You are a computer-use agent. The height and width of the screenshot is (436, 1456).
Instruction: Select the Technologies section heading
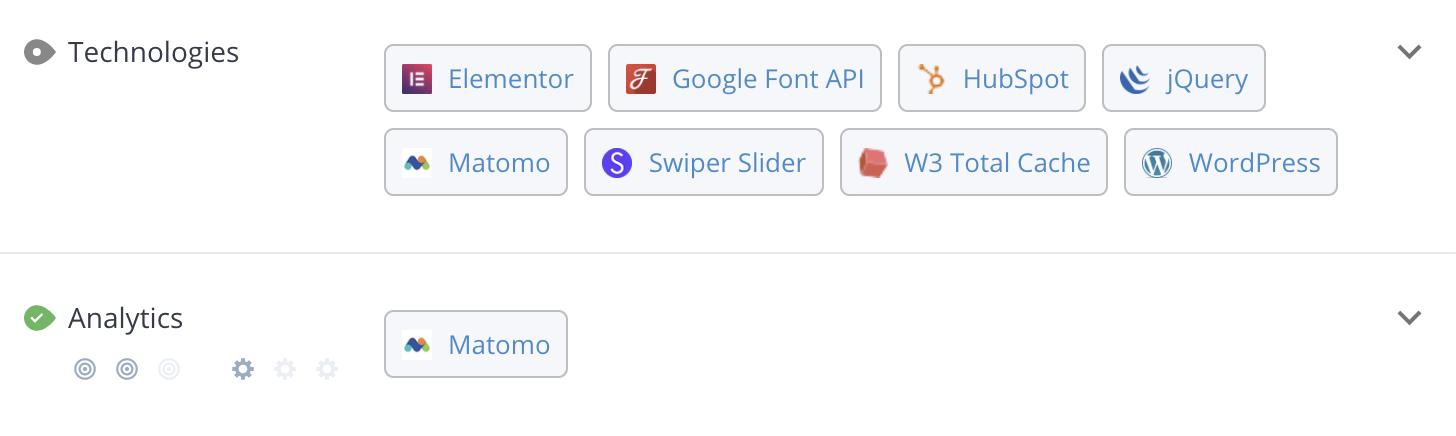(153, 52)
